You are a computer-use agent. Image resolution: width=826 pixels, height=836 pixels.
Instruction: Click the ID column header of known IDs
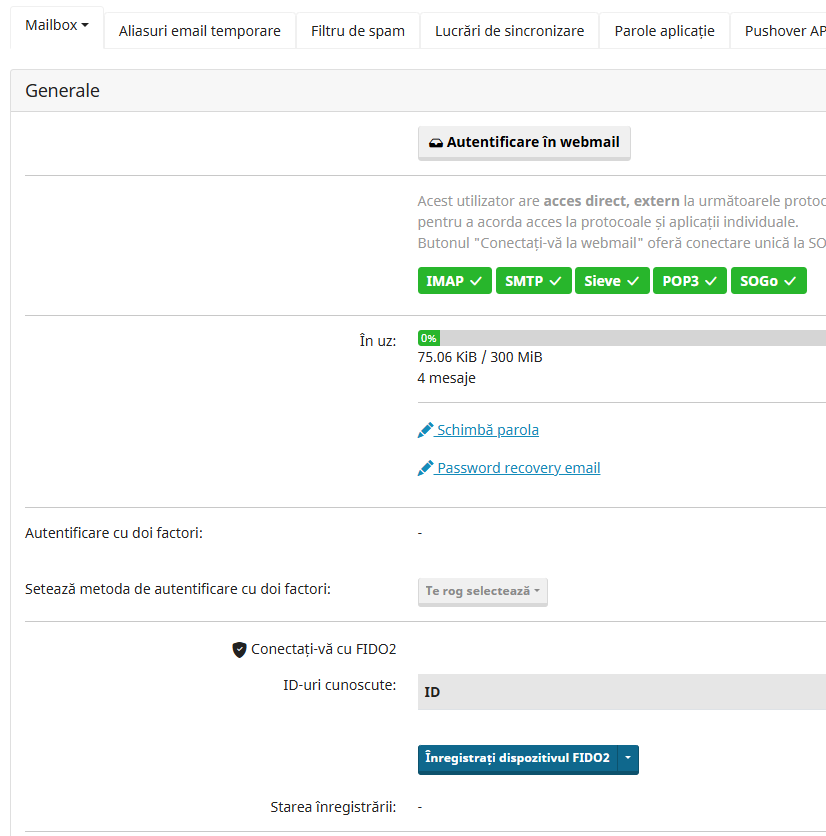432,692
